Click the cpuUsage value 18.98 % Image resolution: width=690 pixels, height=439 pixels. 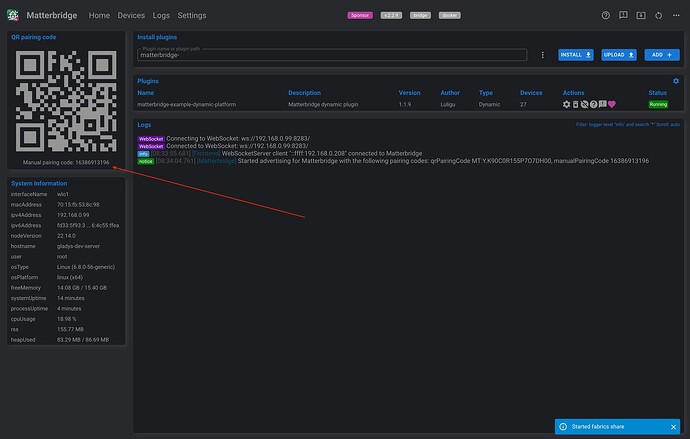click(x=66, y=319)
